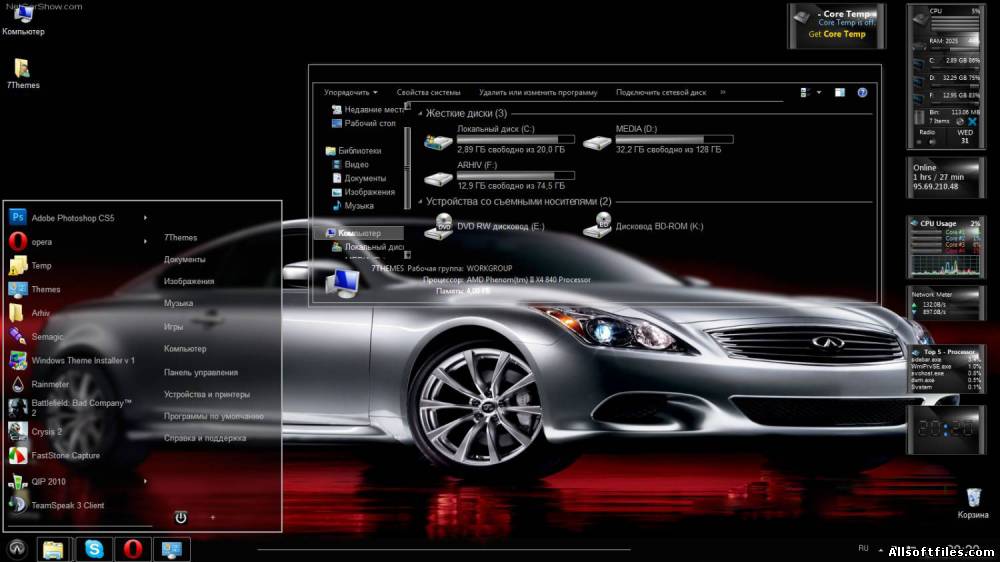Launch QIP 2010 from Start menu
This screenshot has height=562, width=1000.
[48, 482]
